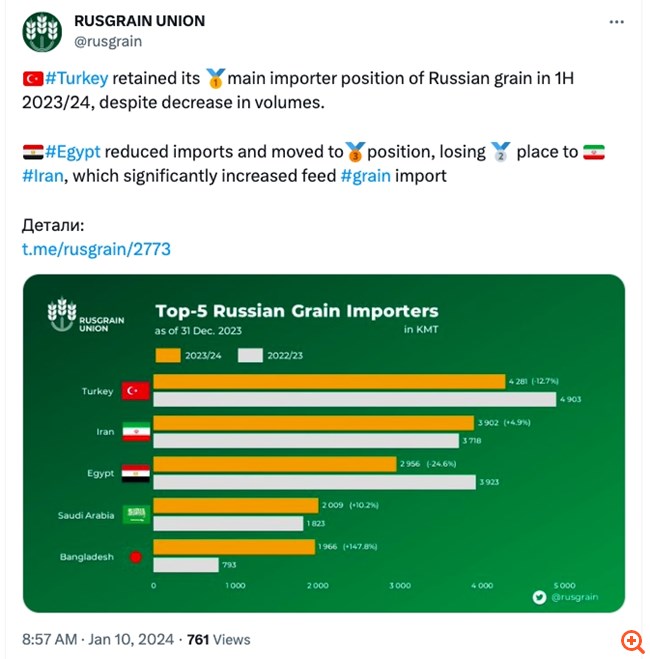Click the orange 2023/24 legend swatch
The image size is (650, 659).
tap(168, 353)
